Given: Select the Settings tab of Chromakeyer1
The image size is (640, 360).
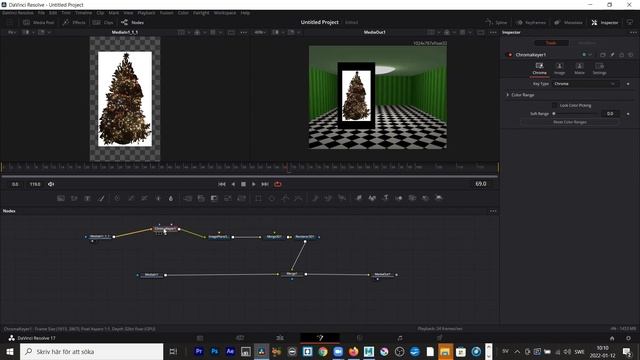Looking at the screenshot, I should click(599, 69).
